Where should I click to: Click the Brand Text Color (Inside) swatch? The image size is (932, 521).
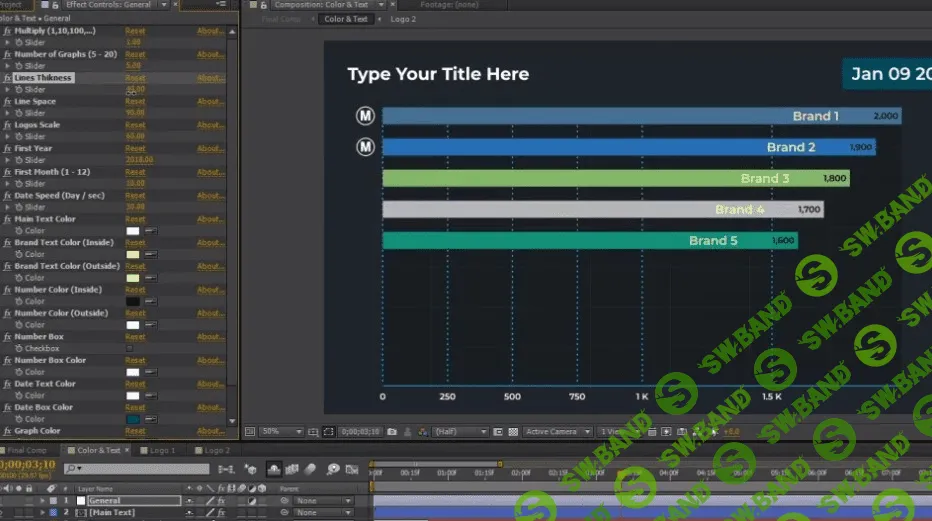[133, 254]
